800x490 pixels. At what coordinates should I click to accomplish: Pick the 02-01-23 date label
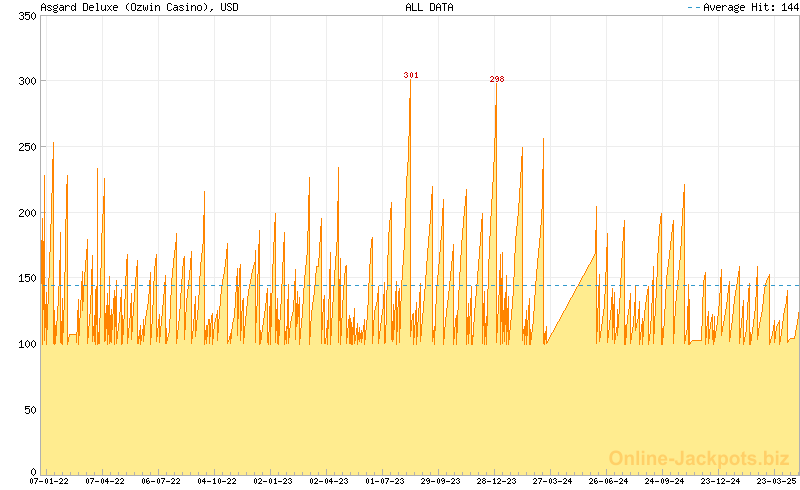(x=273, y=481)
